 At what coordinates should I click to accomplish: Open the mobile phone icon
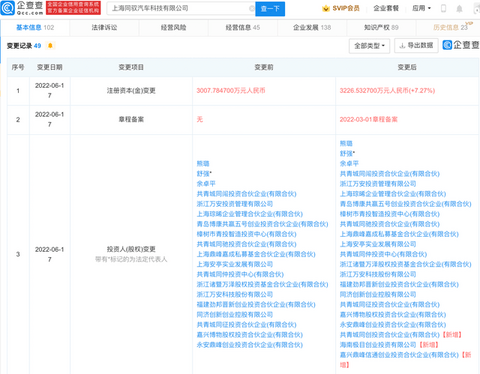443,8
